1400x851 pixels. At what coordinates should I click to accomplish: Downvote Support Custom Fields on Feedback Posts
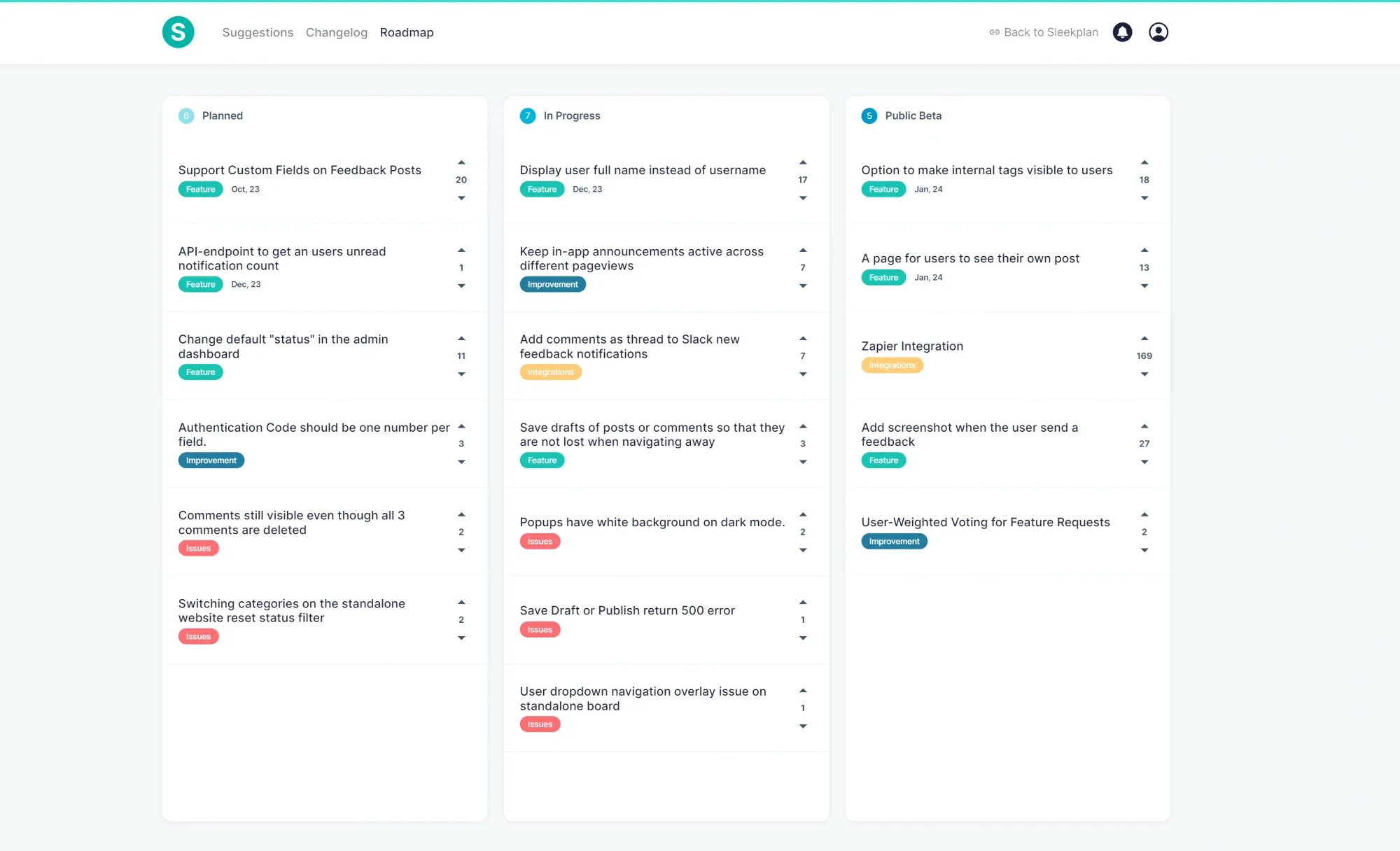tap(461, 198)
